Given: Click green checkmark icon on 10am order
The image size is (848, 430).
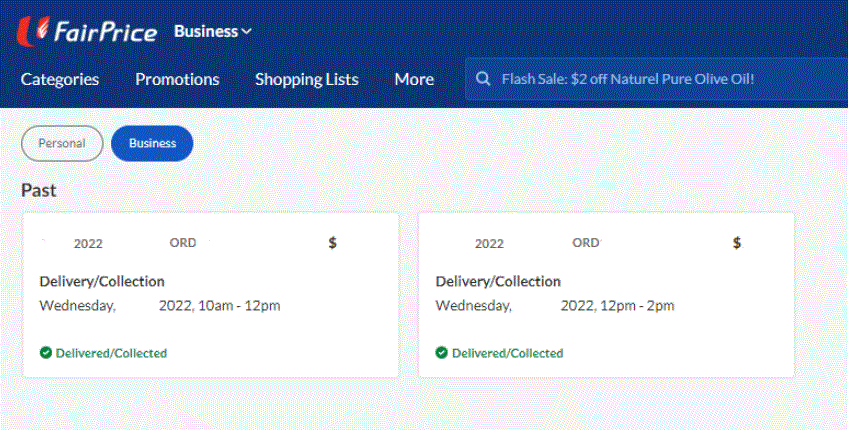Looking at the screenshot, I should (45, 353).
